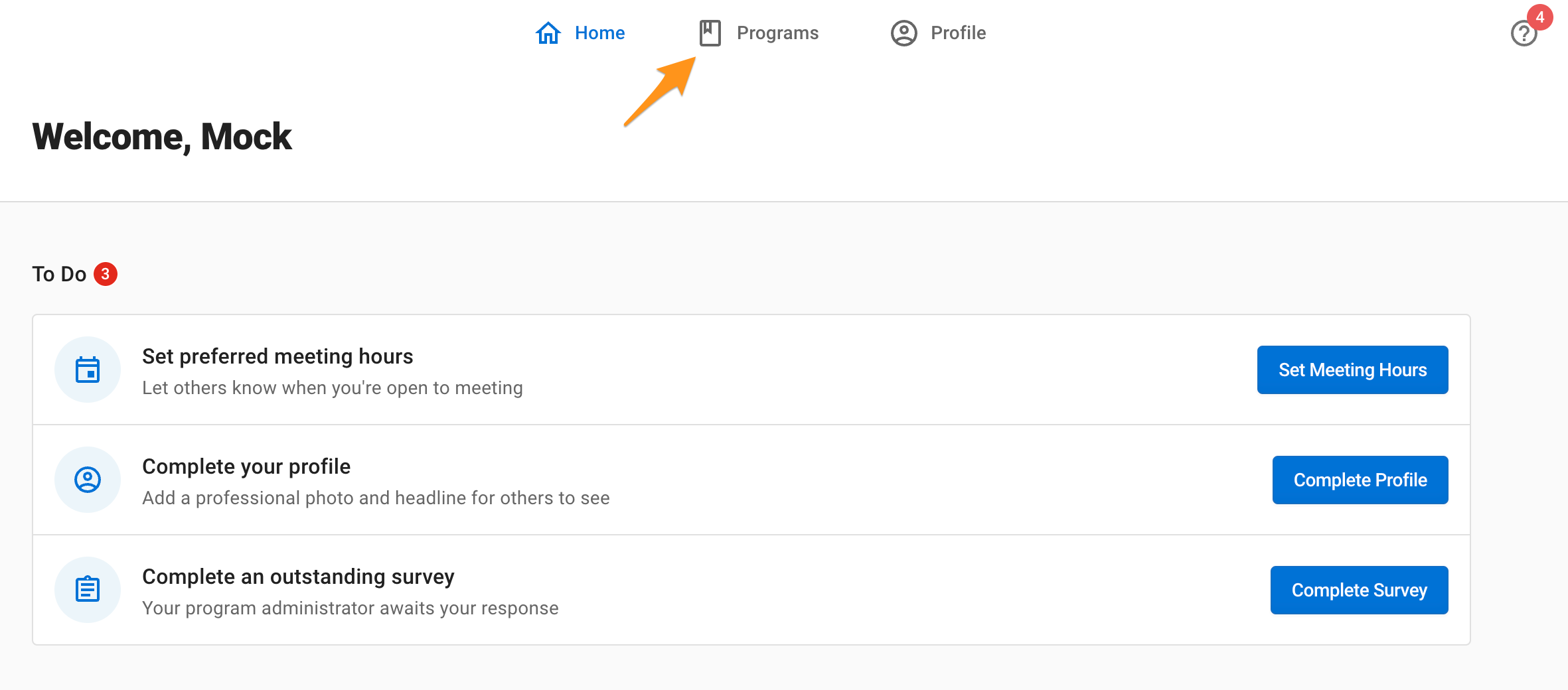The height and width of the screenshot is (690, 1568).
Task: Click 'Your program administrator awaits your response' text
Action: click(351, 608)
